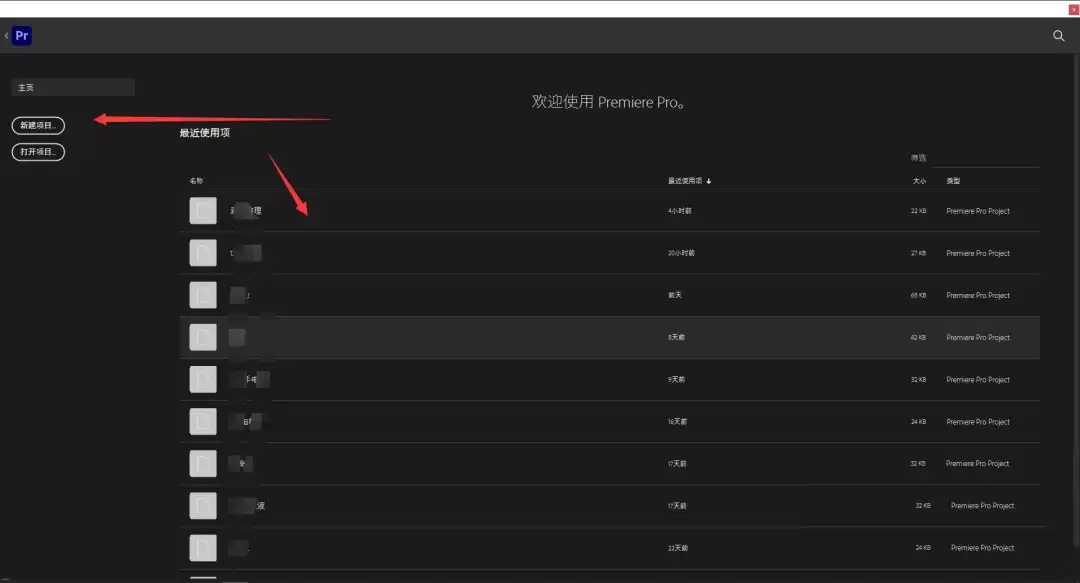This screenshot has height=583, width=1080.
Task: Select the 主页 (Home) tab
Action: [73, 88]
